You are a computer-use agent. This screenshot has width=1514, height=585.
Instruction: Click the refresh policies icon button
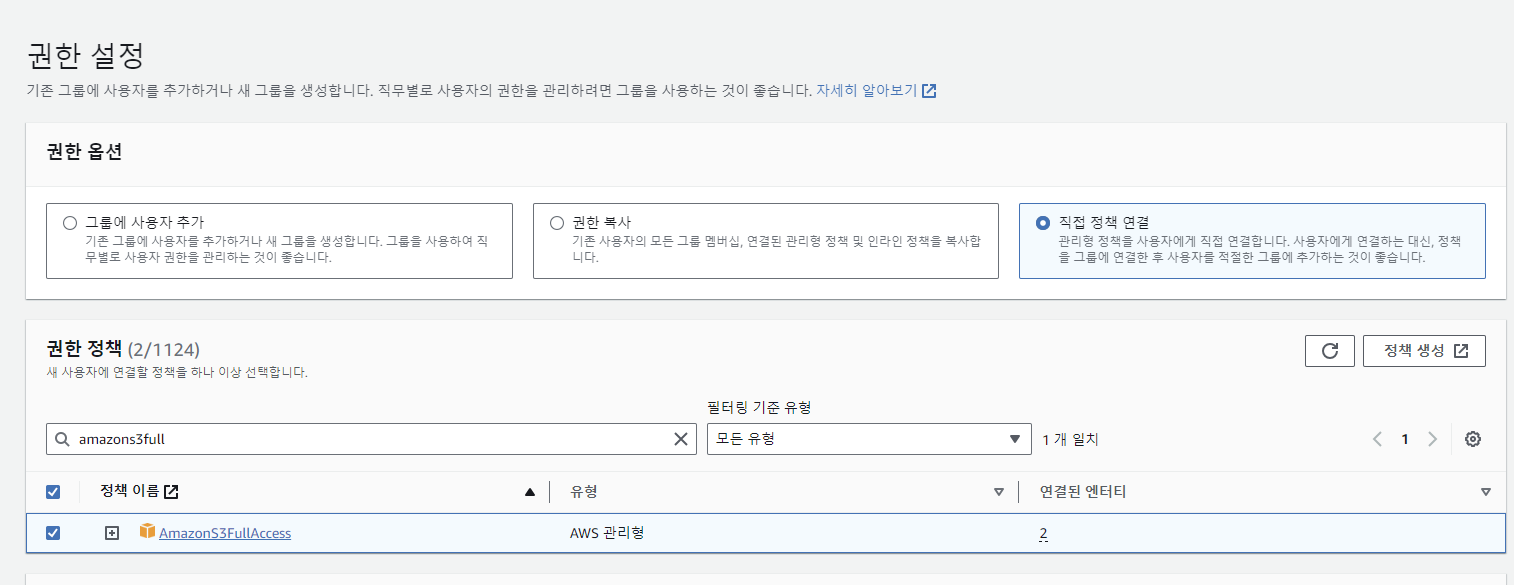1329,351
